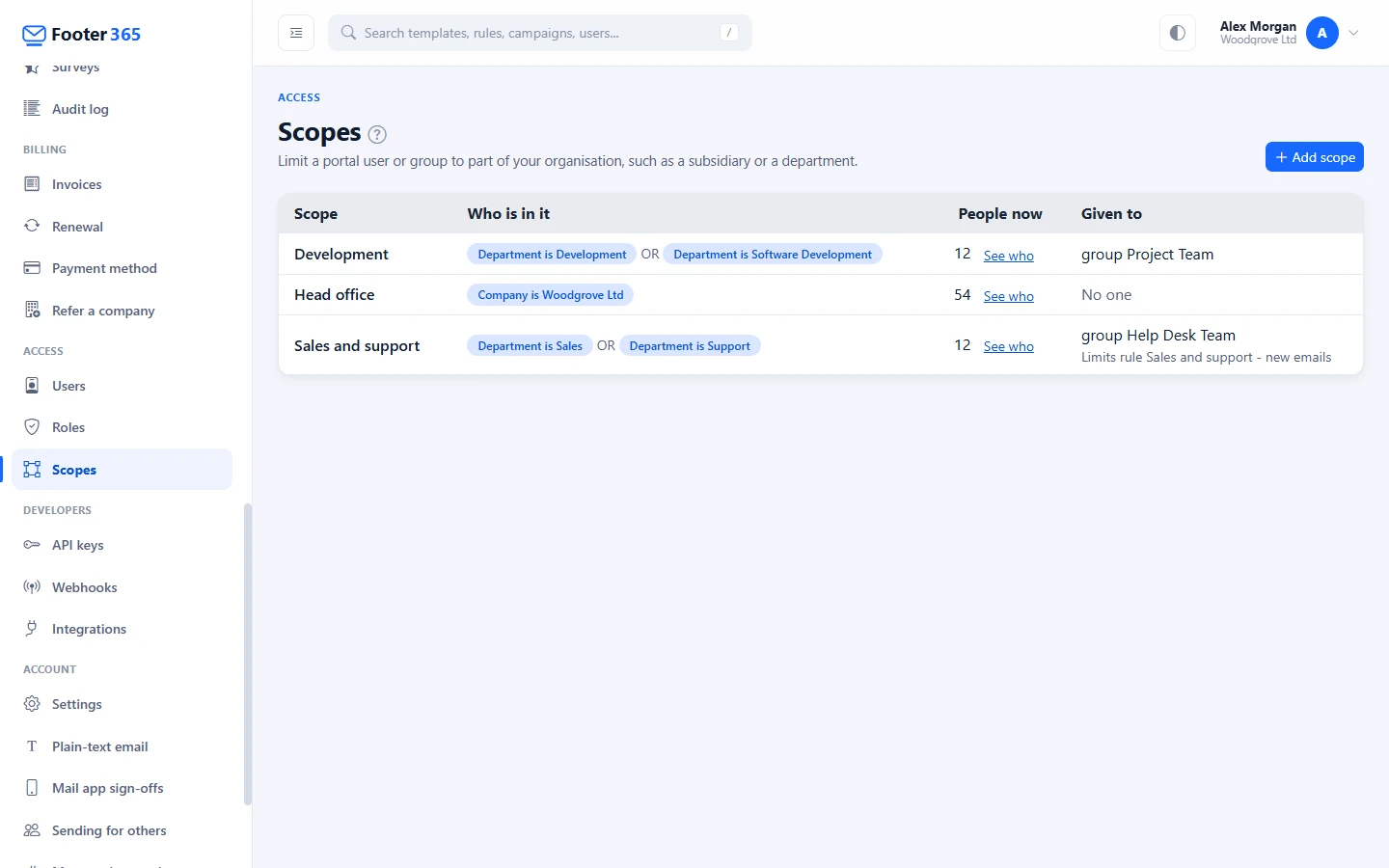
Task: Click the Department is Software Development tag
Action: 773,255
